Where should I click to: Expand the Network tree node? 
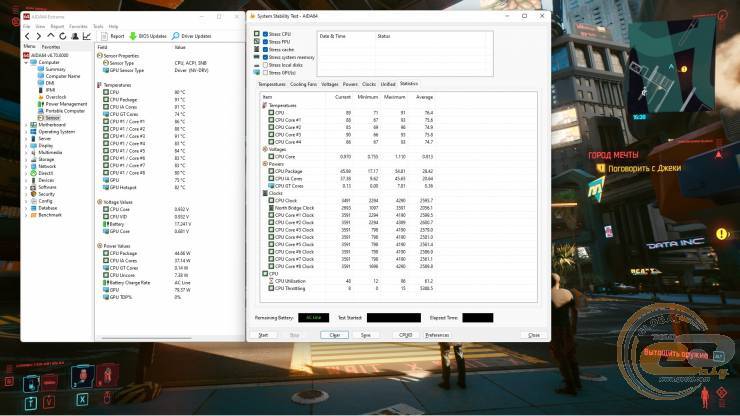coord(26,166)
